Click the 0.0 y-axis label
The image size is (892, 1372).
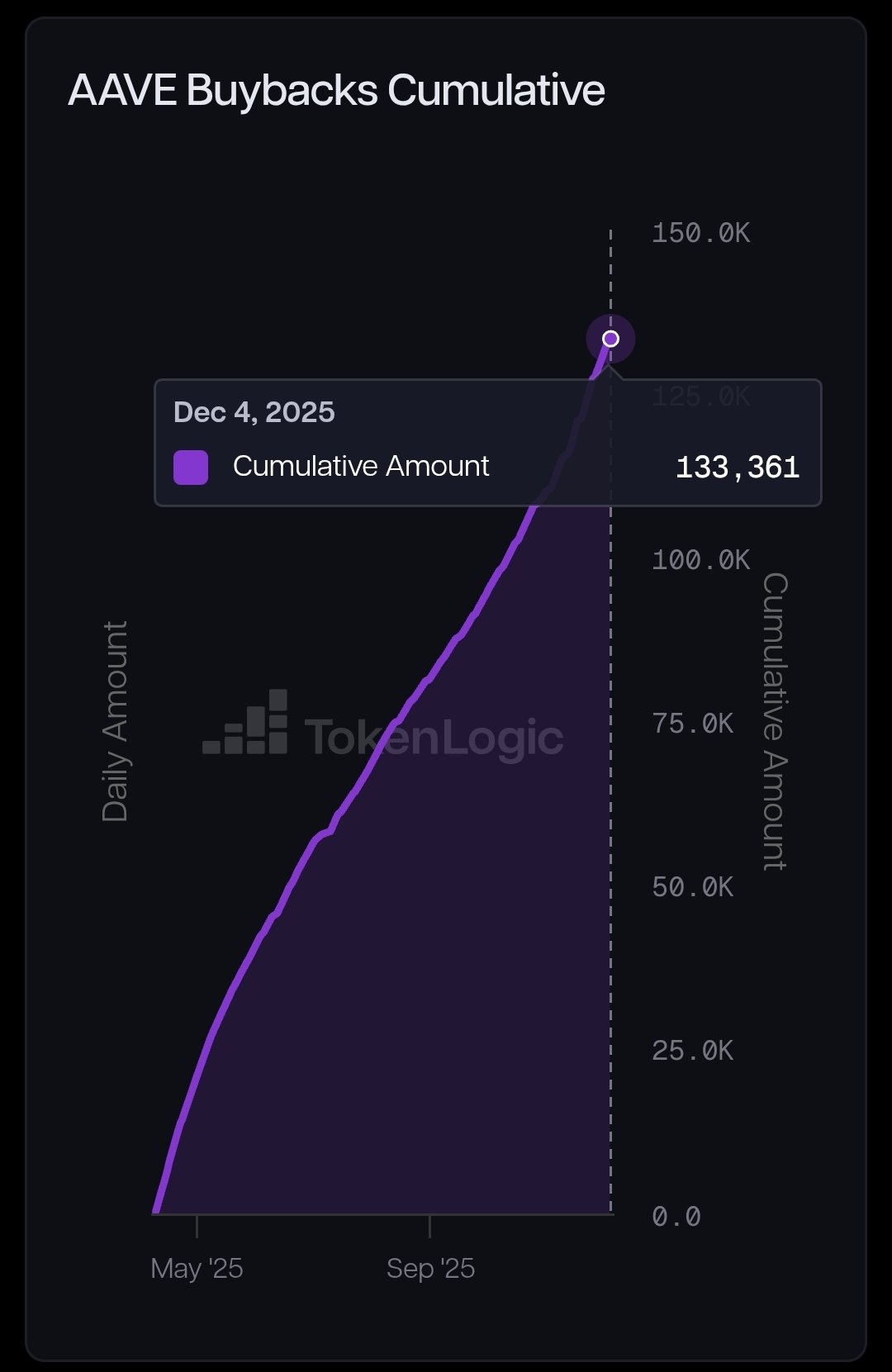(676, 1216)
